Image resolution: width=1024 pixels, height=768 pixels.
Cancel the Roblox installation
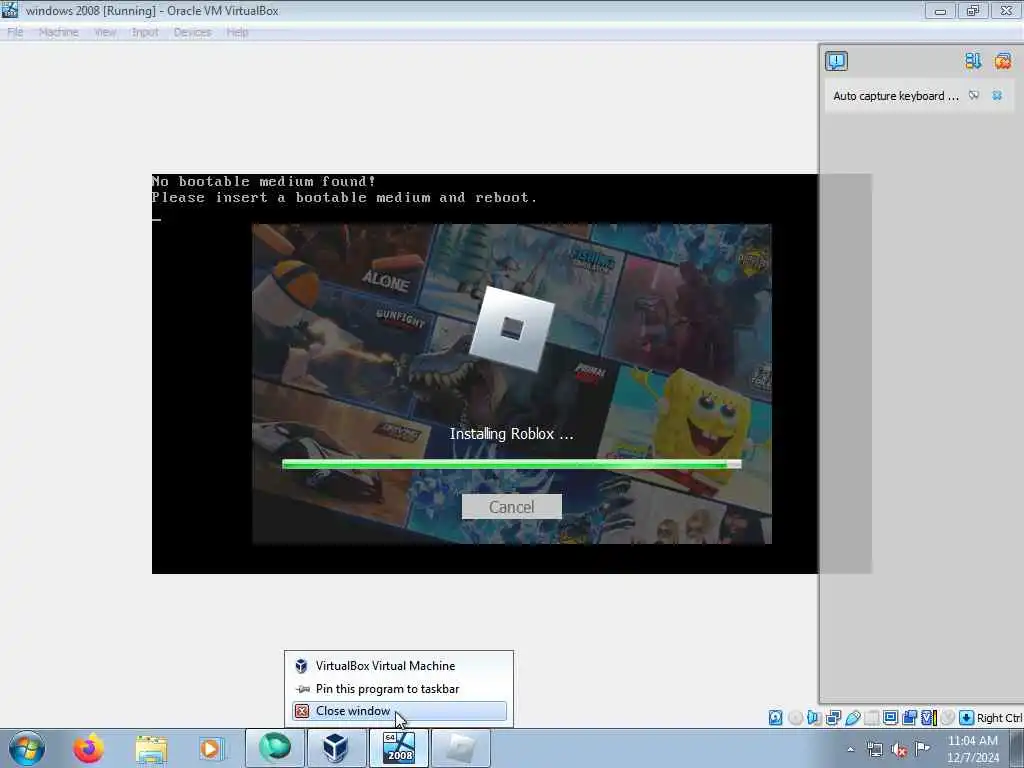click(x=511, y=507)
